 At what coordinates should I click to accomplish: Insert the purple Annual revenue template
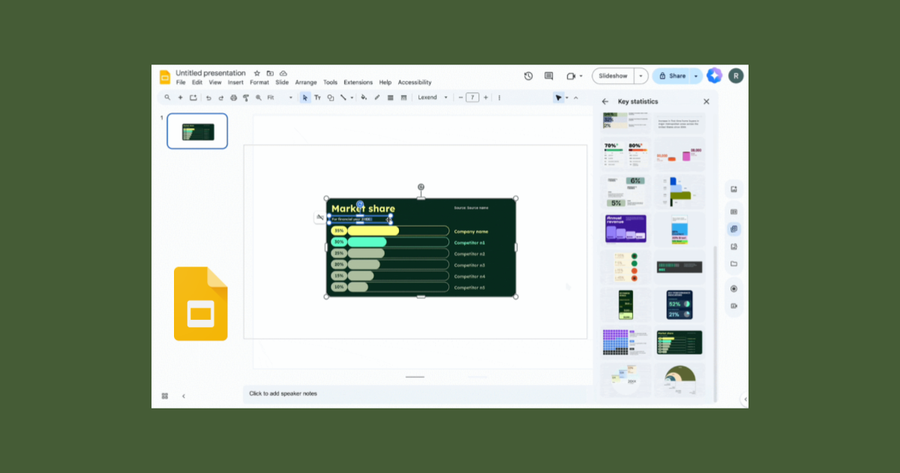click(x=626, y=228)
